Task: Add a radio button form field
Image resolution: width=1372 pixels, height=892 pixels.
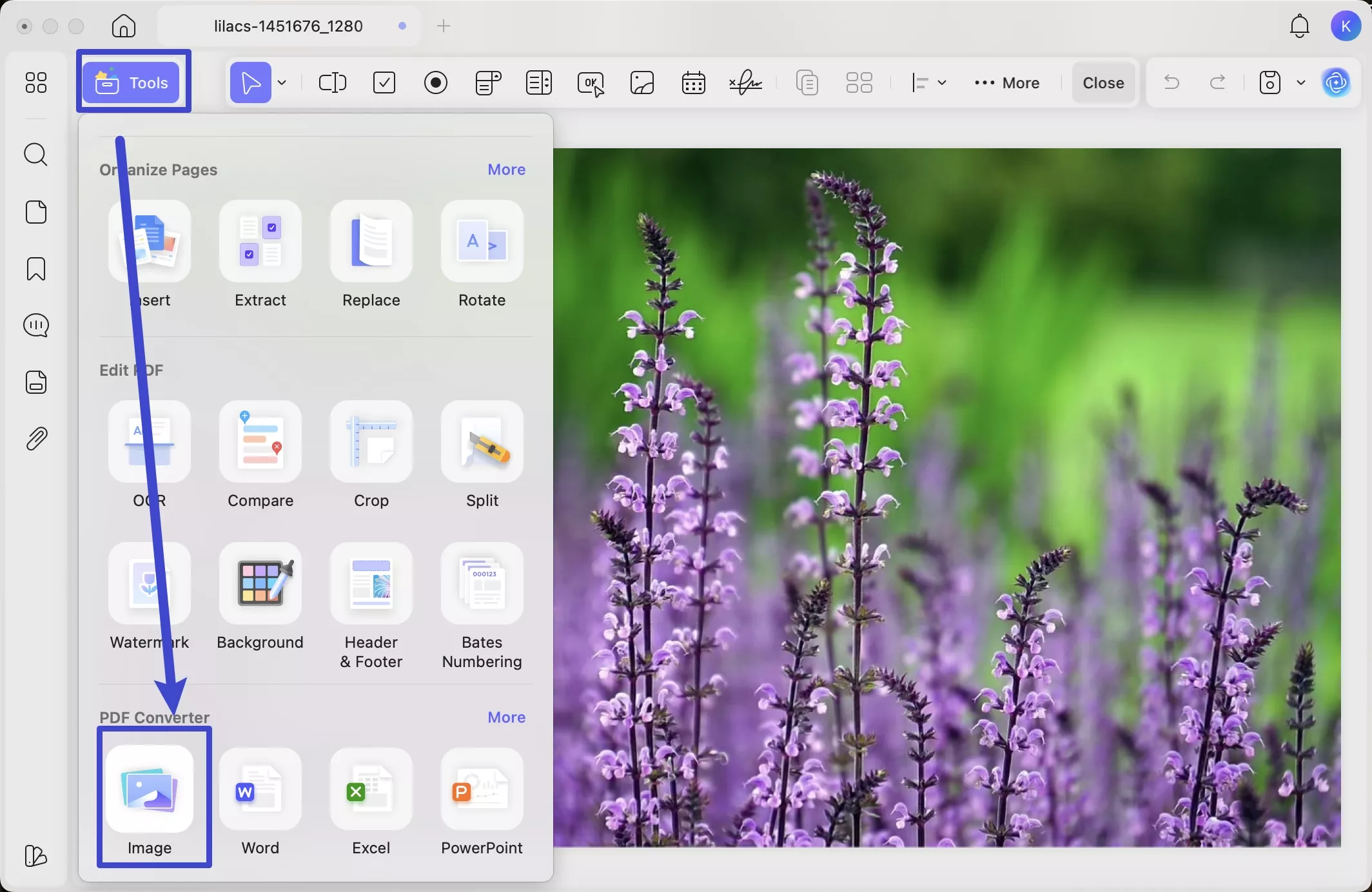Action: pyautogui.click(x=436, y=82)
